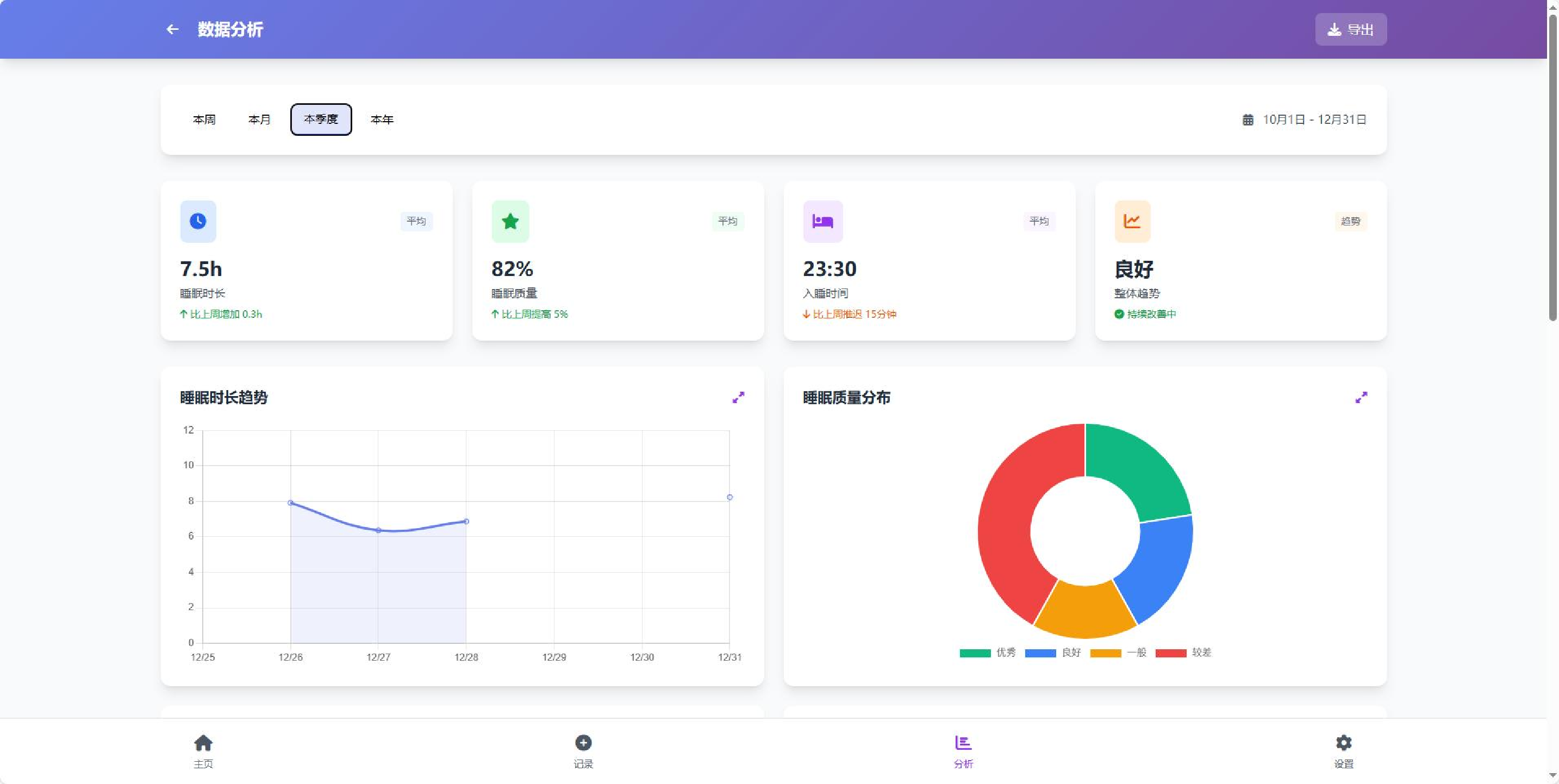Click the 导出 export button

pyautogui.click(x=1350, y=29)
